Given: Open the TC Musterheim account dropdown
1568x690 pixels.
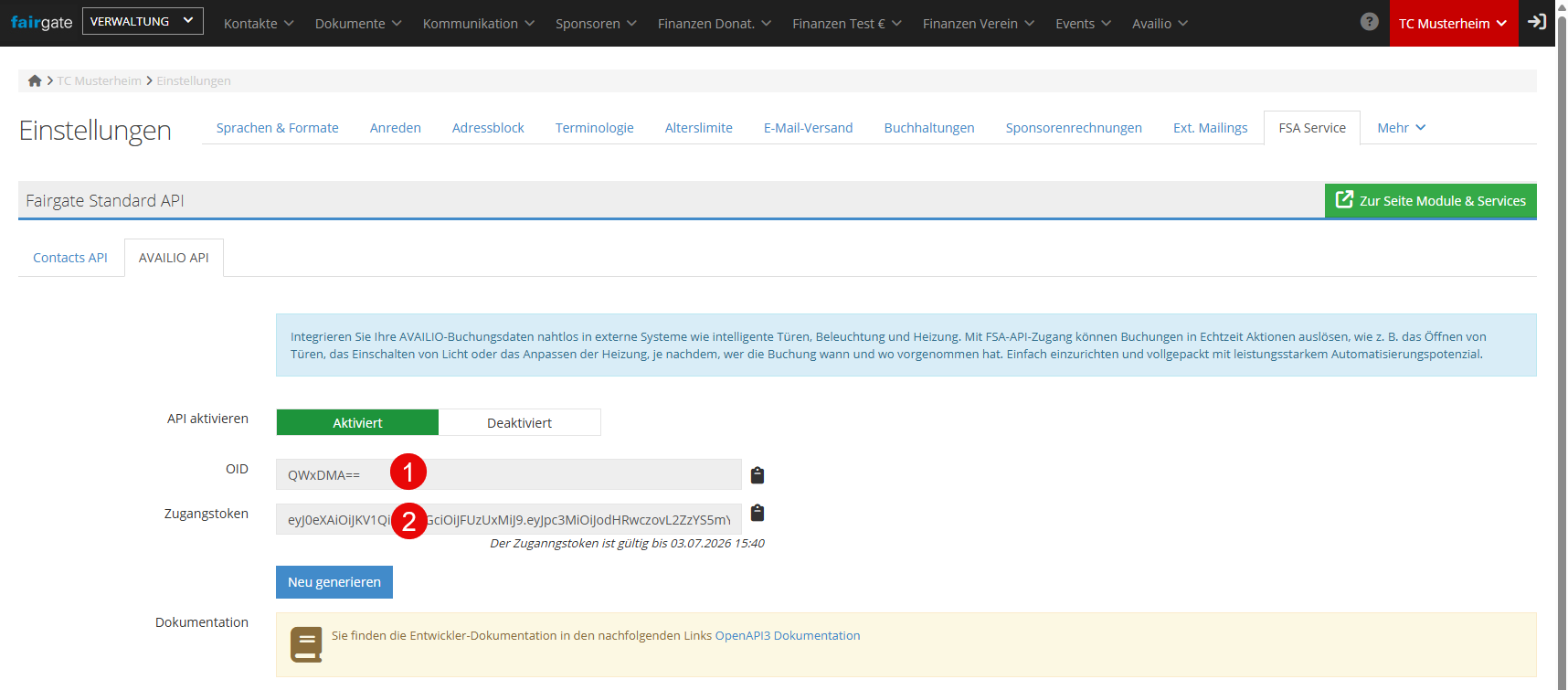Looking at the screenshot, I should (1453, 24).
